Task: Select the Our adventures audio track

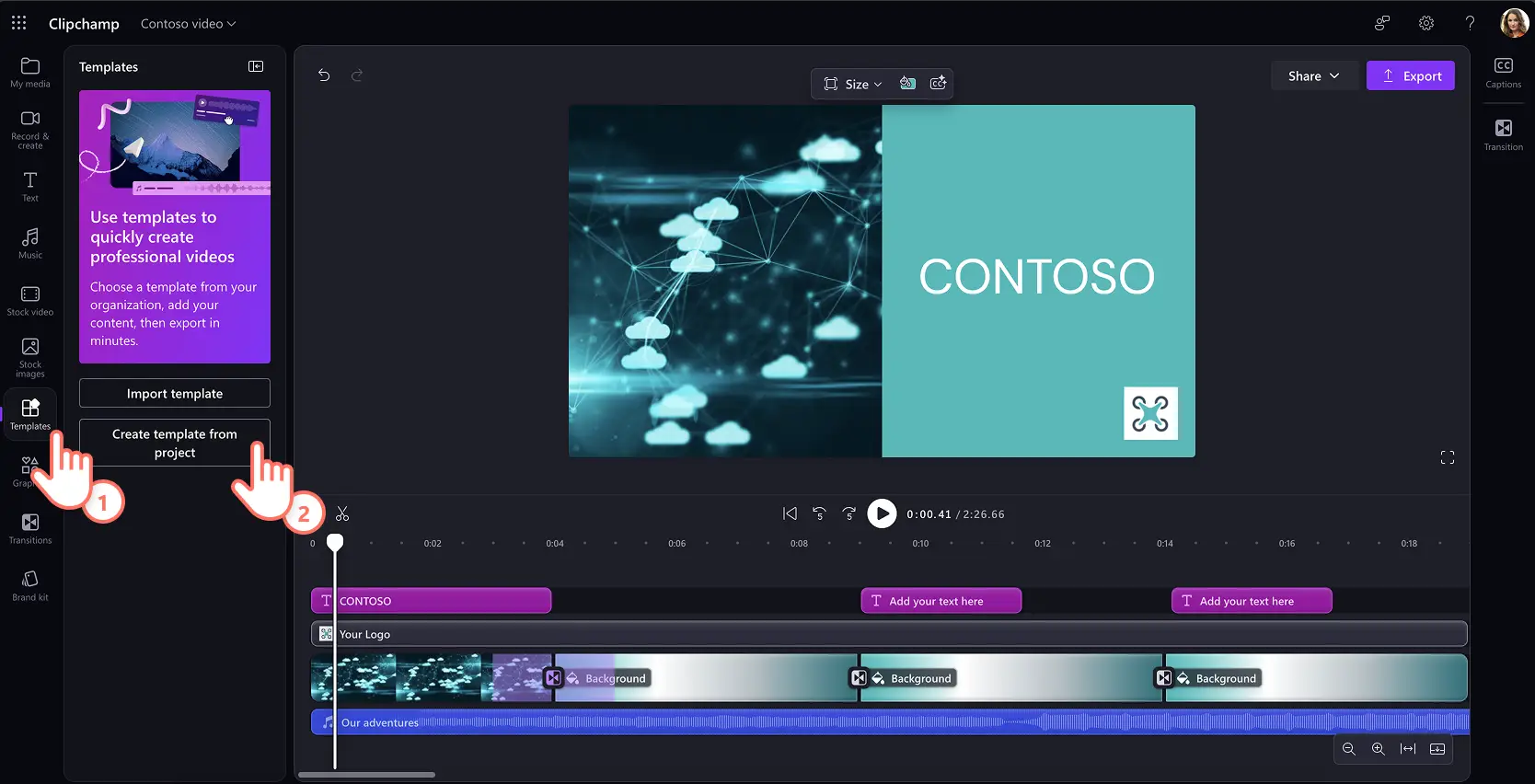Action: (890, 722)
